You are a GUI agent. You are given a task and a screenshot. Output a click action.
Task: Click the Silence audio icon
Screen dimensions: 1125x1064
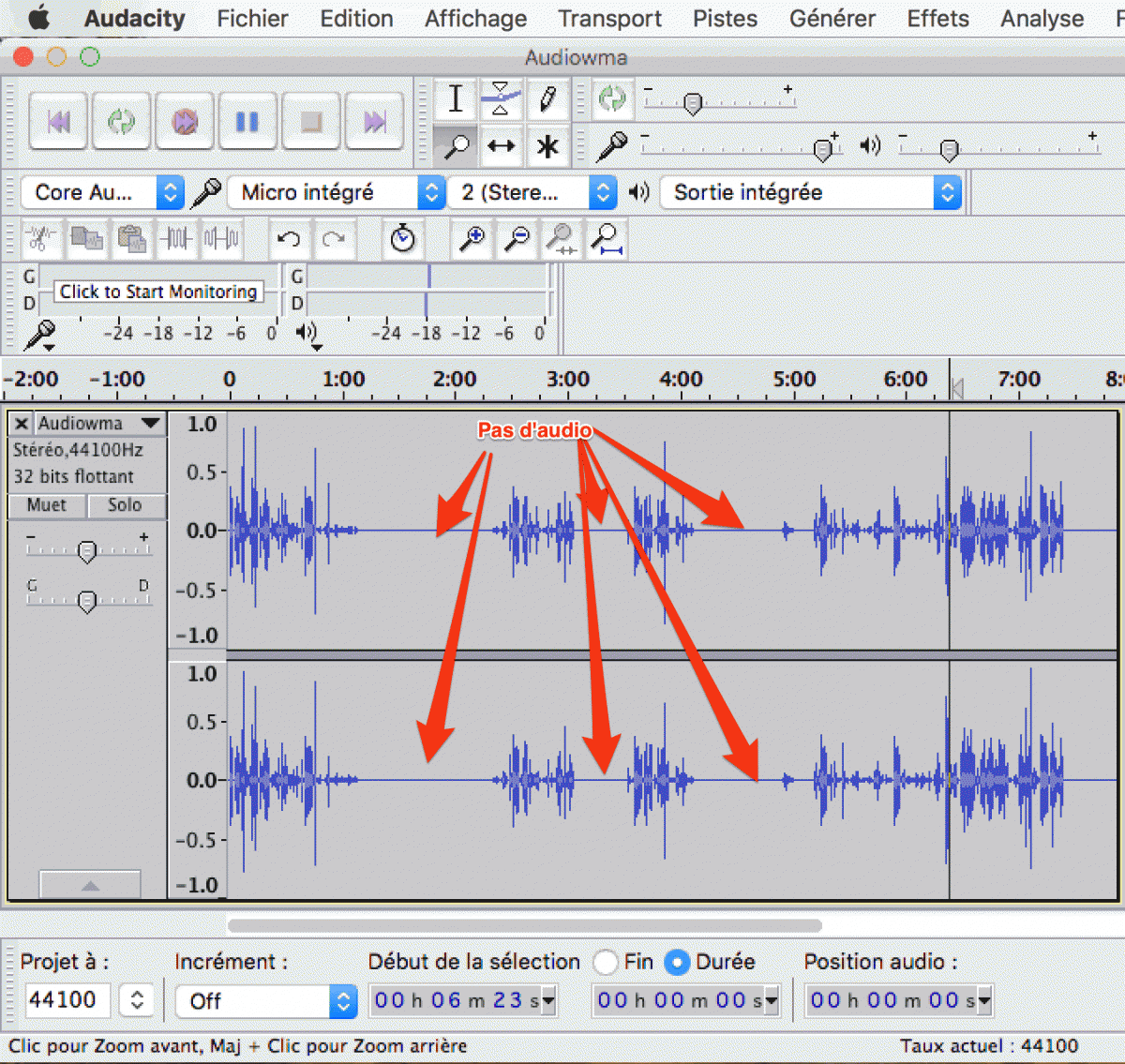221,239
